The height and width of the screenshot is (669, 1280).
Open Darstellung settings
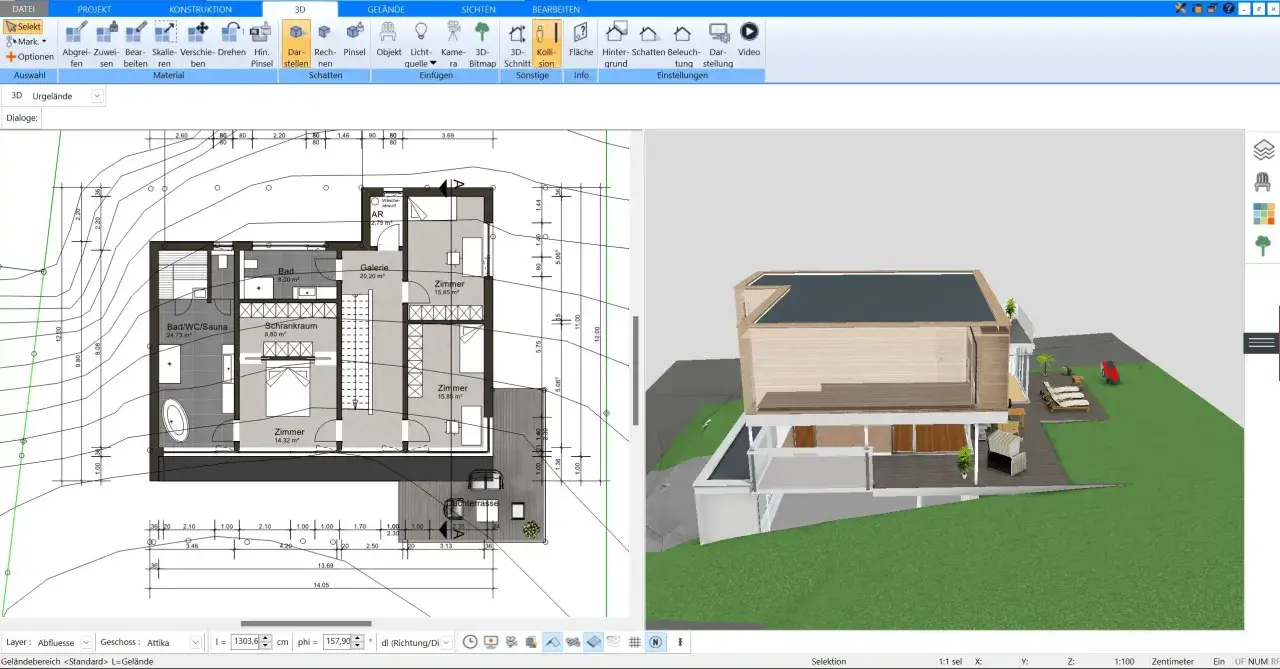pos(718,44)
